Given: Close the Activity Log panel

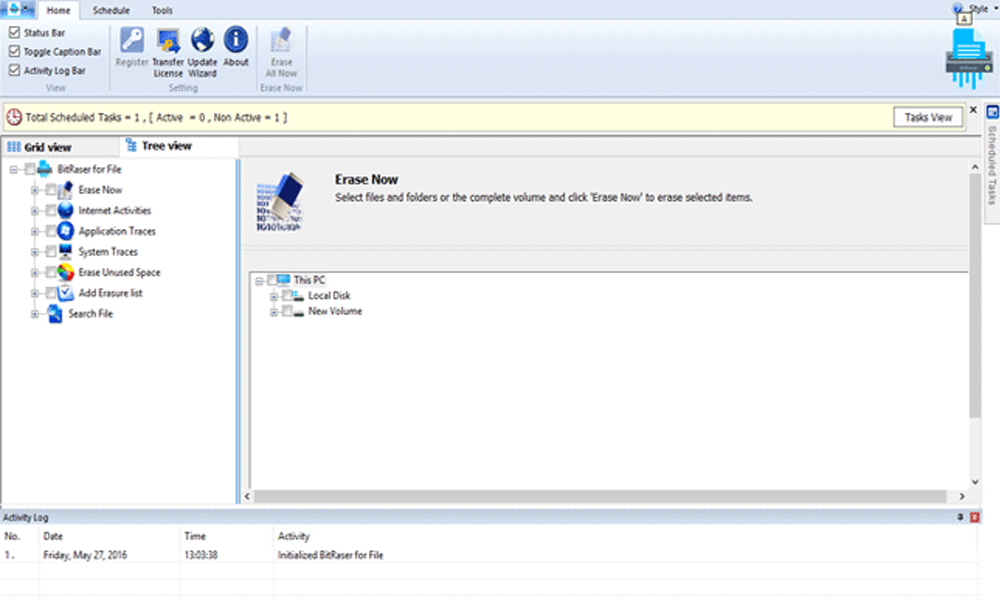Looking at the screenshot, I should tap(974, 517).
